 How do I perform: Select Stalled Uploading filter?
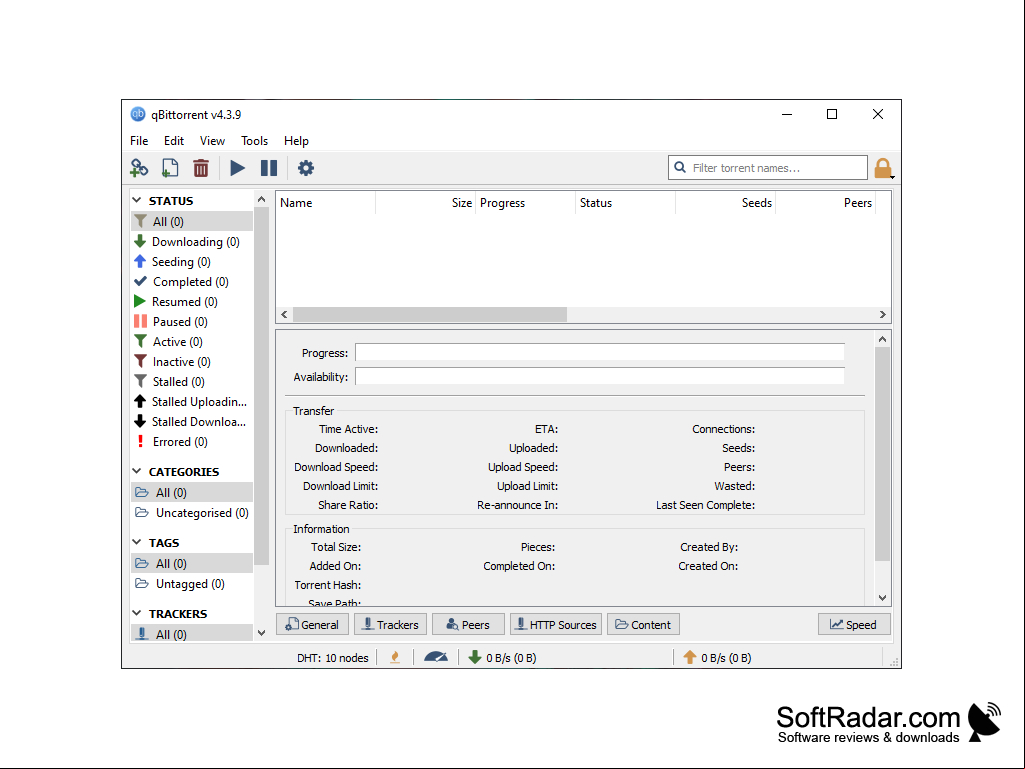click(x=192, y=402)
